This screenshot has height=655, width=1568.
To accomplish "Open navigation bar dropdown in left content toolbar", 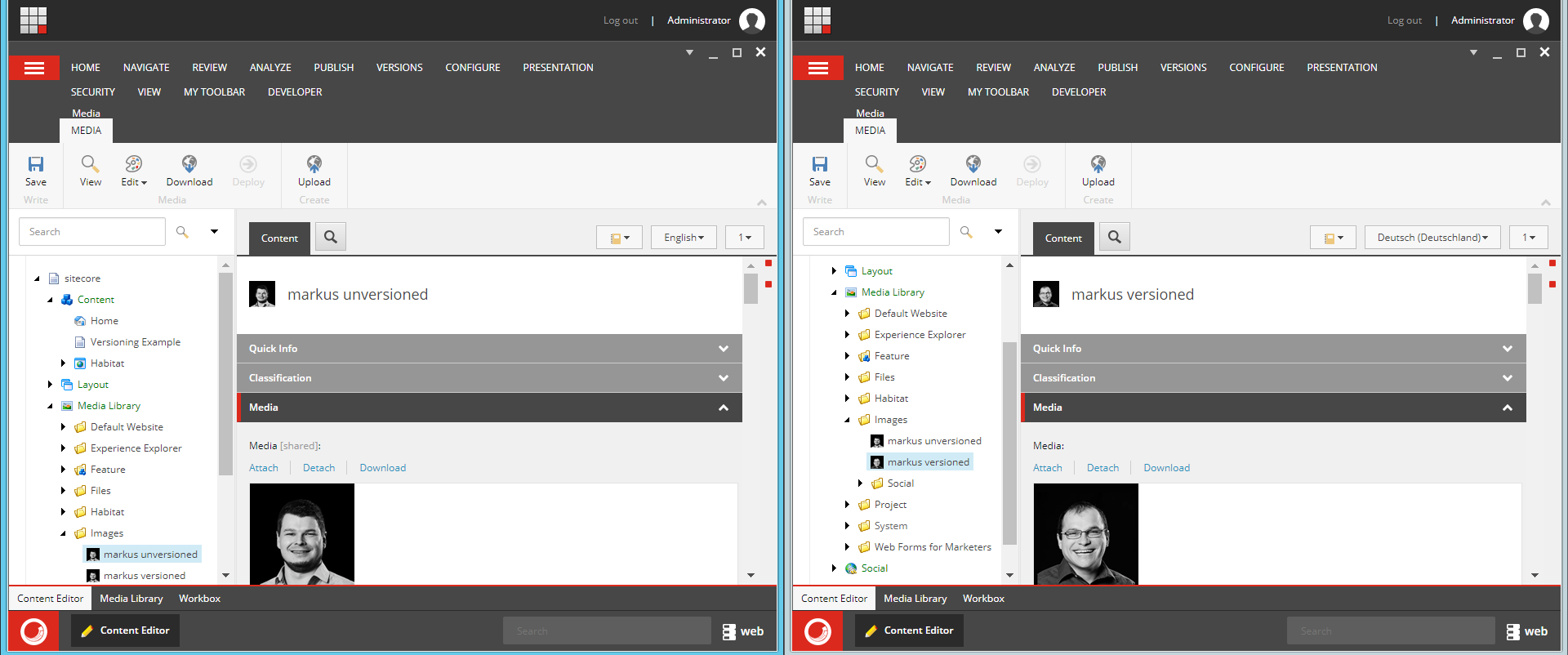I will (619, 238).
